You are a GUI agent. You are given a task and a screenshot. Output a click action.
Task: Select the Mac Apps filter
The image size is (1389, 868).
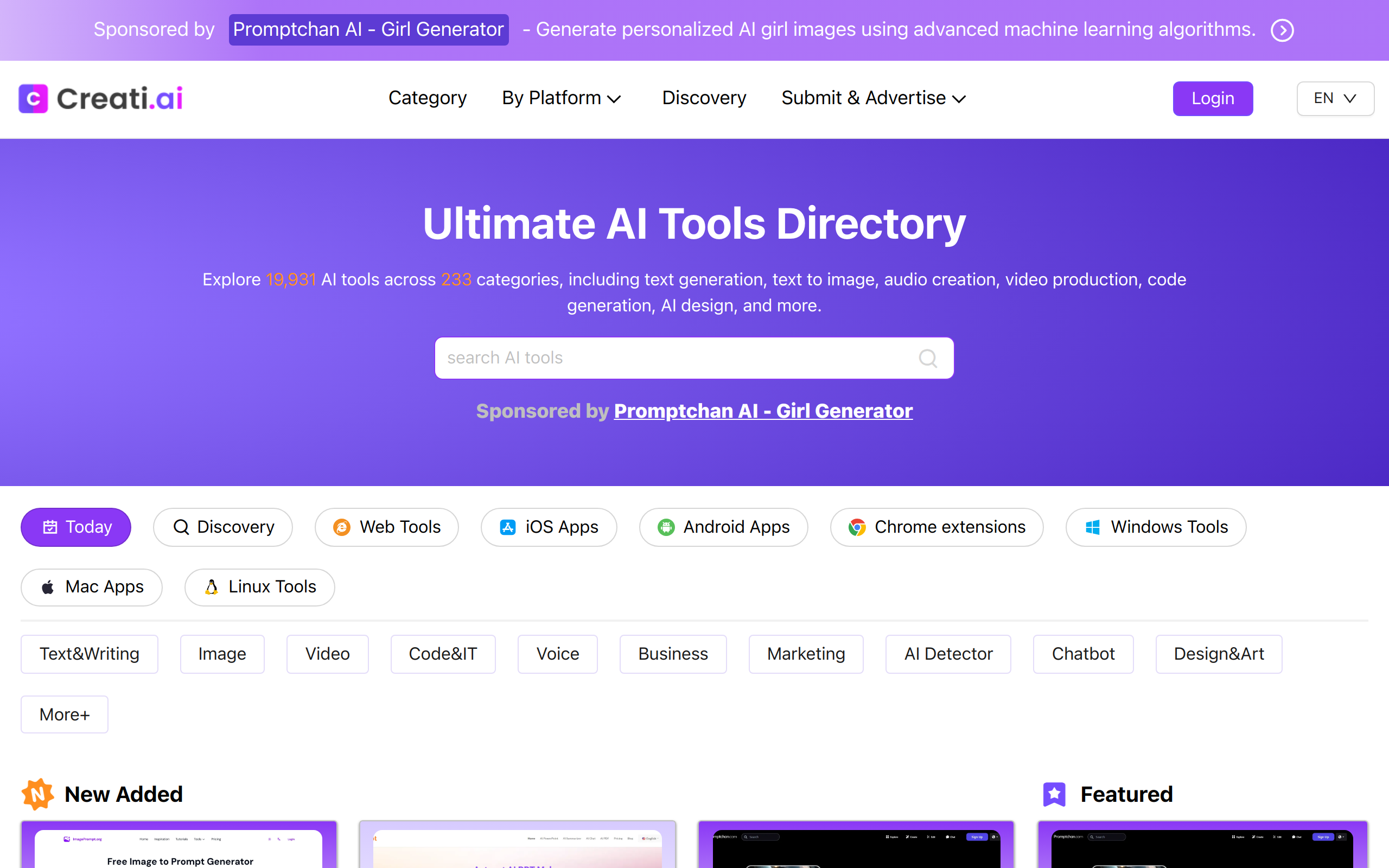click(x=91, y=586)
